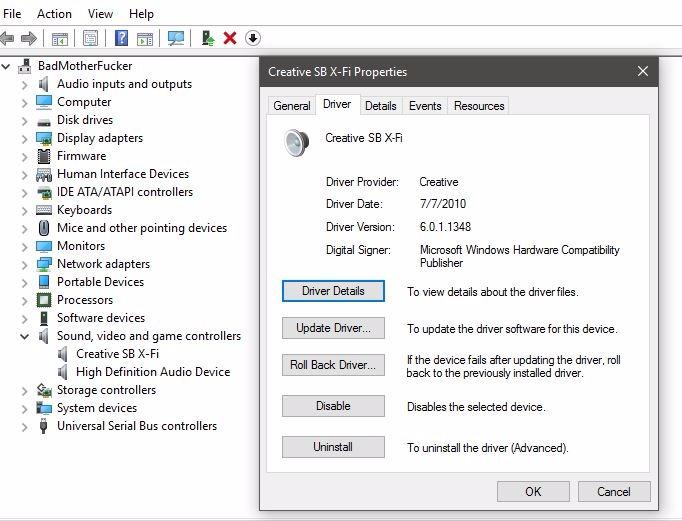Image resolution: width=682 pixels, height=521 pixels.
Task: Click the IDE ATA/ATAPI controllers icon
Action: pos(44,193)
